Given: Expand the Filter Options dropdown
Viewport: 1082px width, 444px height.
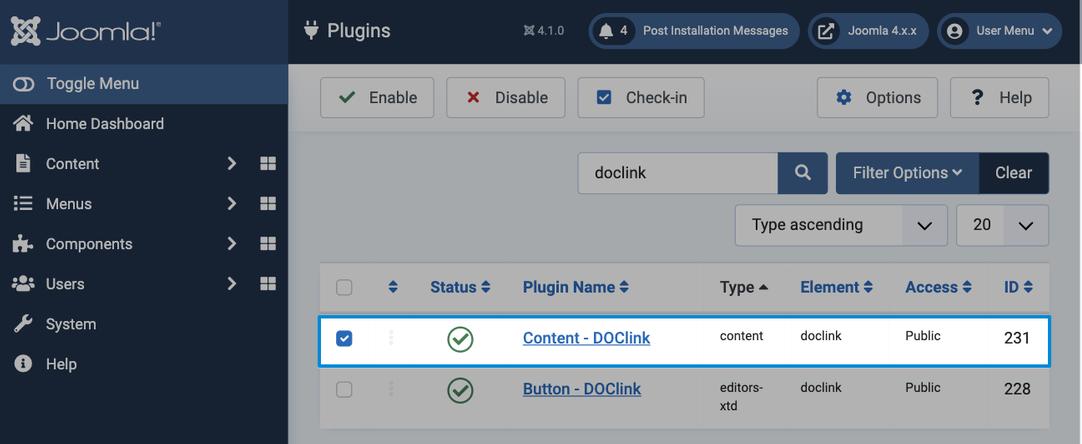Looking at the screenshot, I should tap(907, 173).
